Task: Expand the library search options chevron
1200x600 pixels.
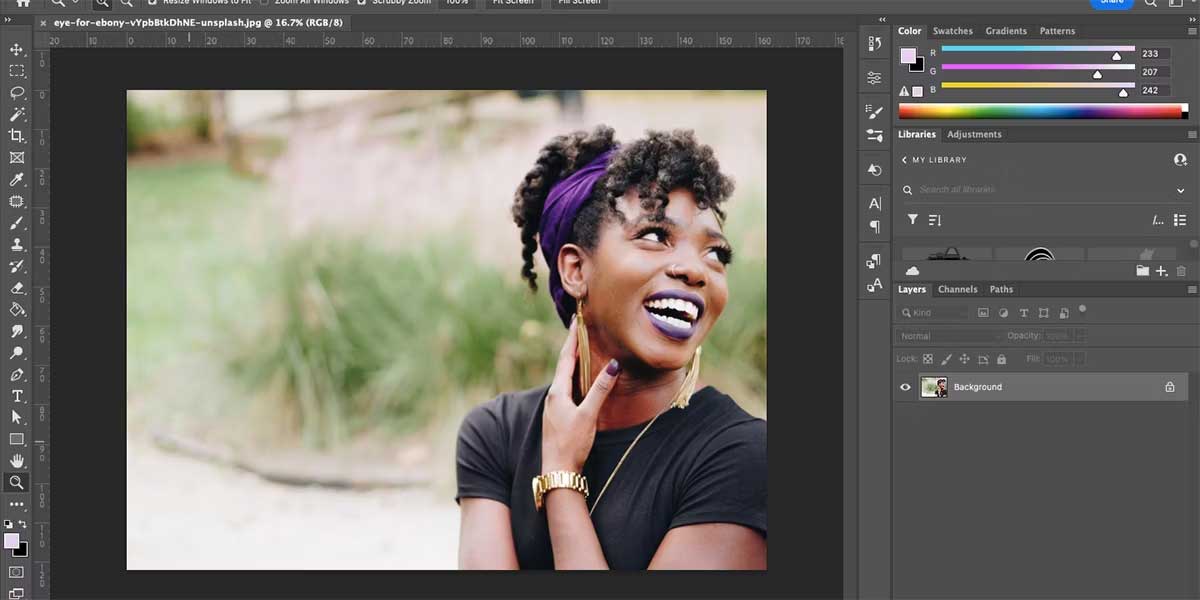Action: (x=1180, y=190)
